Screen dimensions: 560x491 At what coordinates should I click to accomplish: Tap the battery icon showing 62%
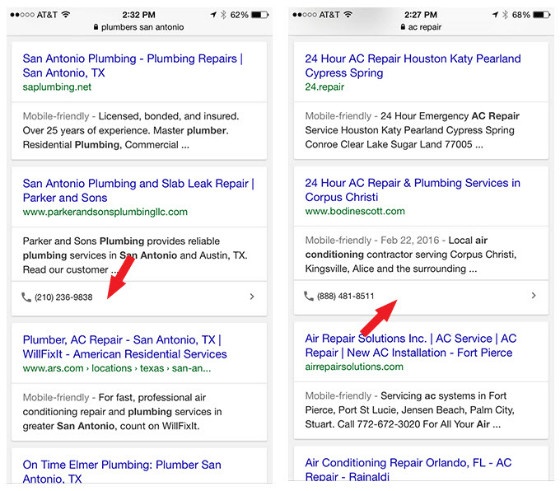[x=260, y=15]
